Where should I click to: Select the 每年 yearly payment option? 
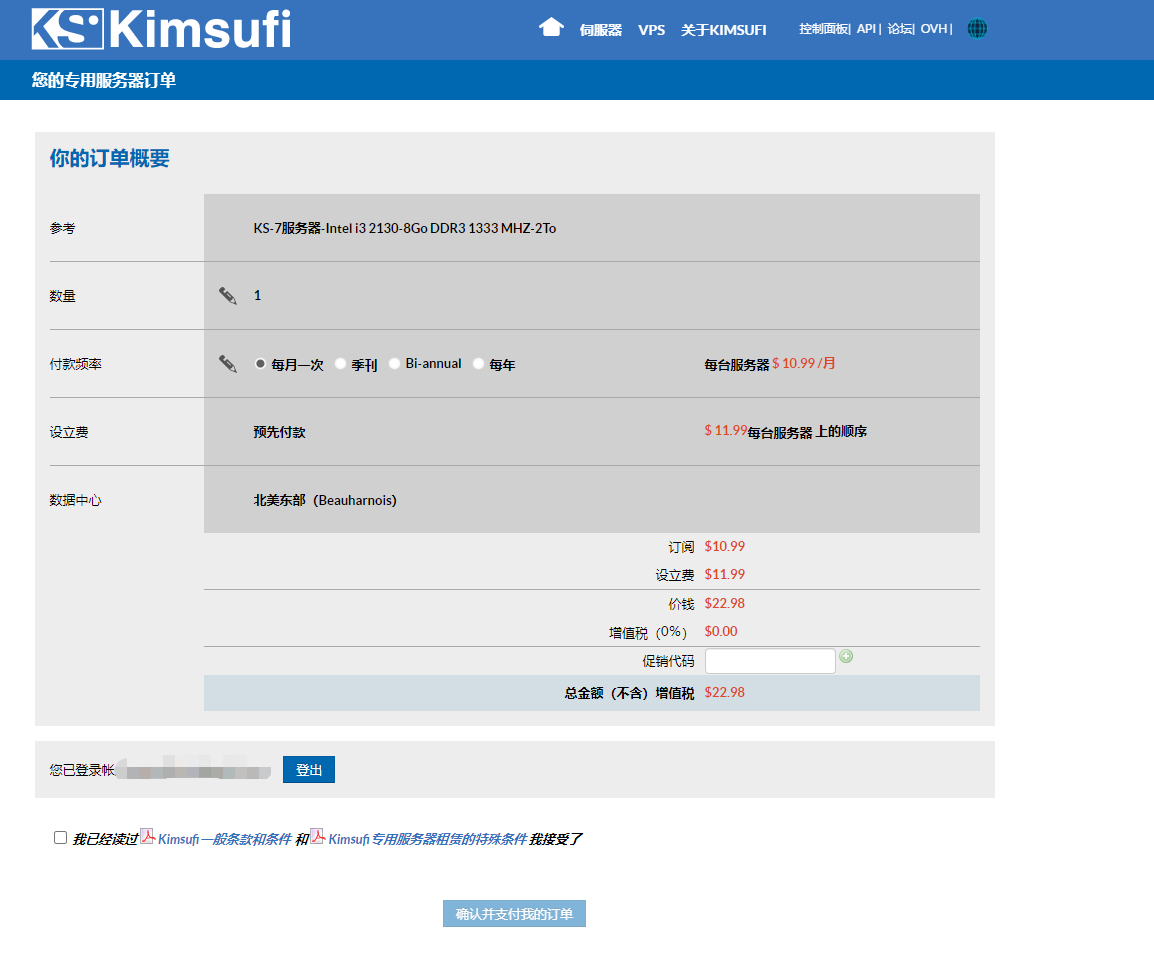pyautogui.click(x=479, y=364)
